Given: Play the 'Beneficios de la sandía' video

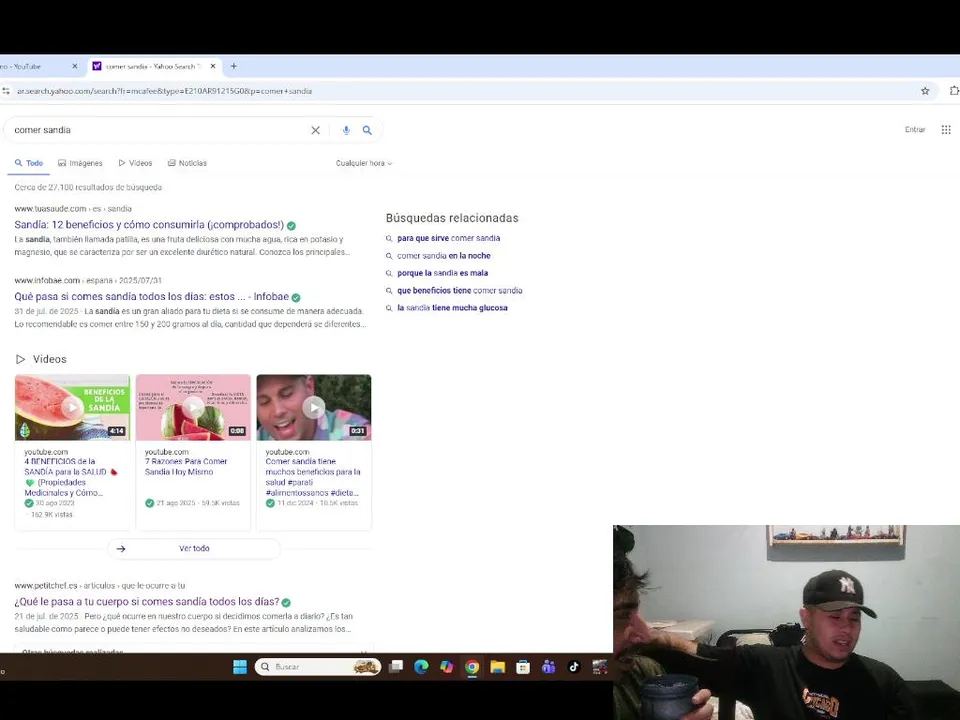Looking at the screenshot, I should click(x=72, y=407).
